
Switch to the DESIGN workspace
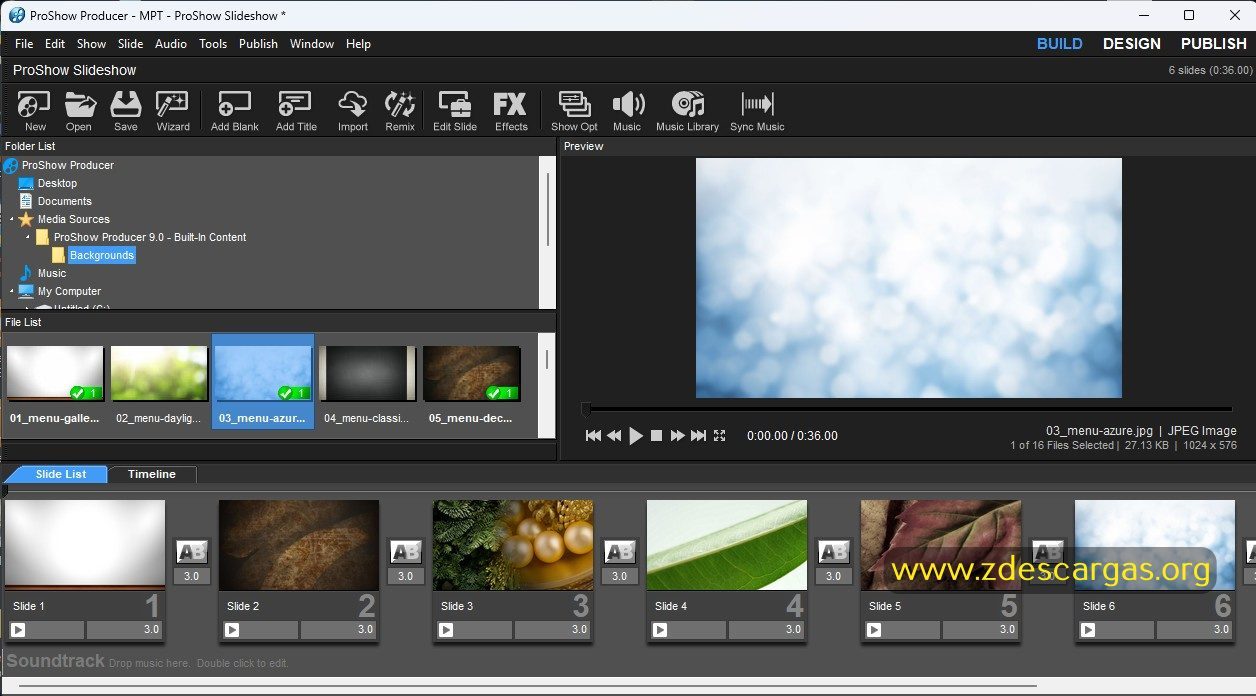coord(1132,44)
